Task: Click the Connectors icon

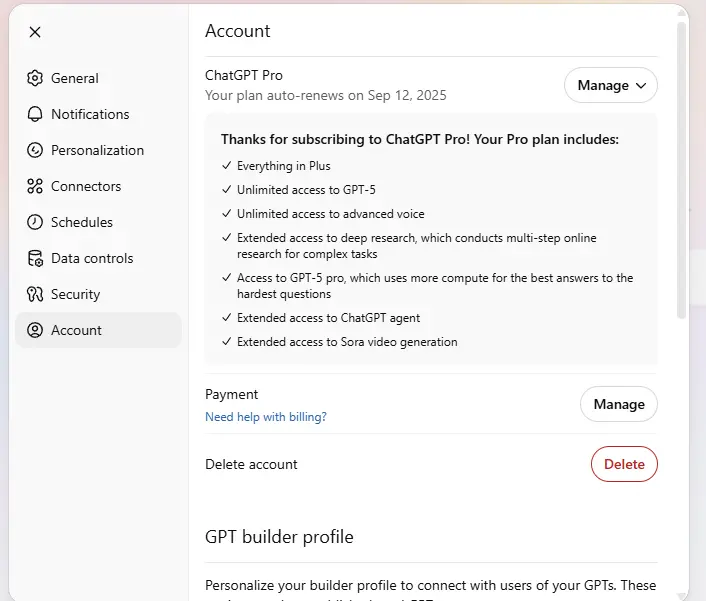Action: click(35, 186)
